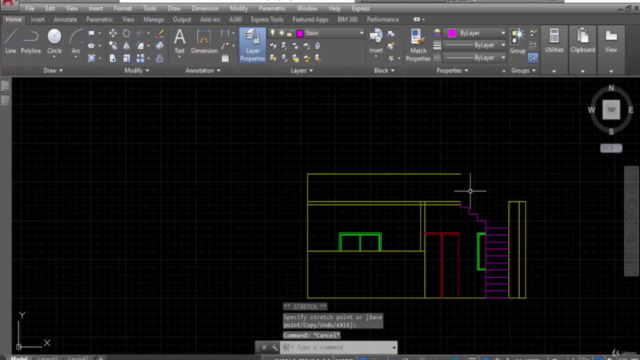Viewport: 640px width, 360px height.
Task: Click the command line customize wrench
Action: pos(274,347)
